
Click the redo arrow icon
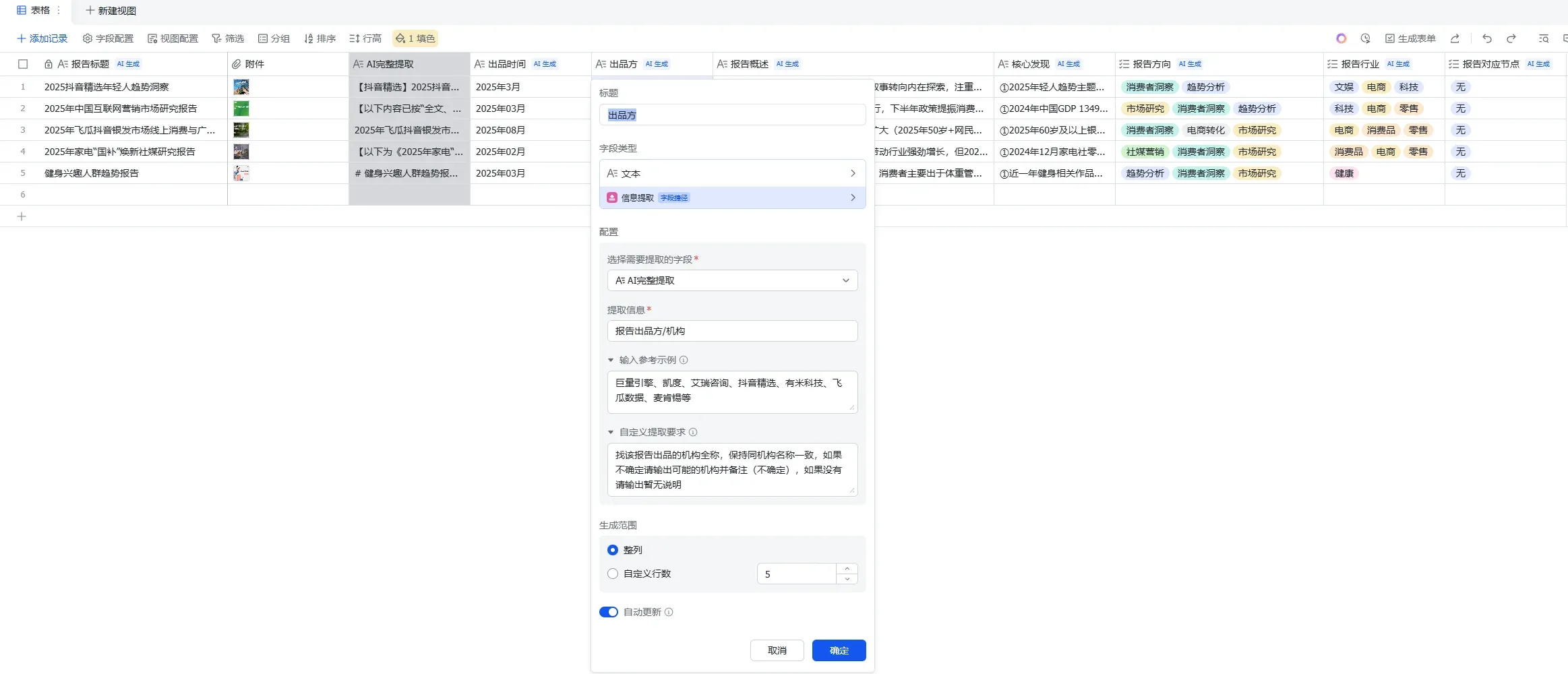1511,38
